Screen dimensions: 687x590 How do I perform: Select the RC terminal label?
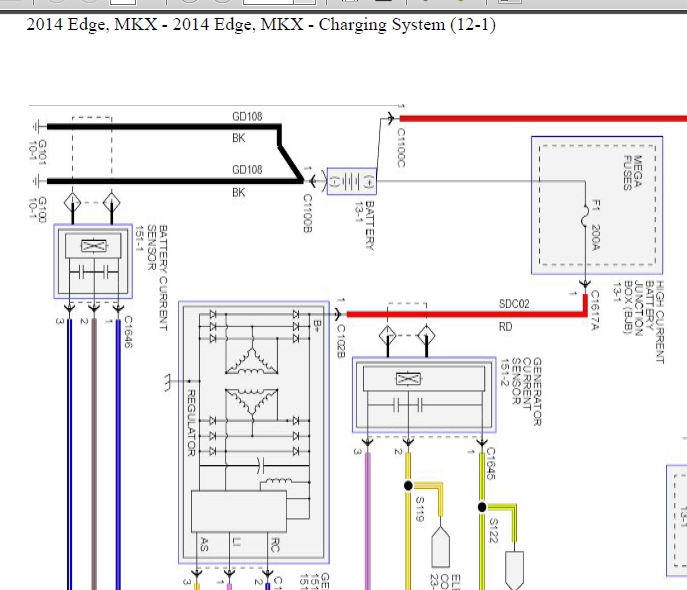(x=275, y=545)
